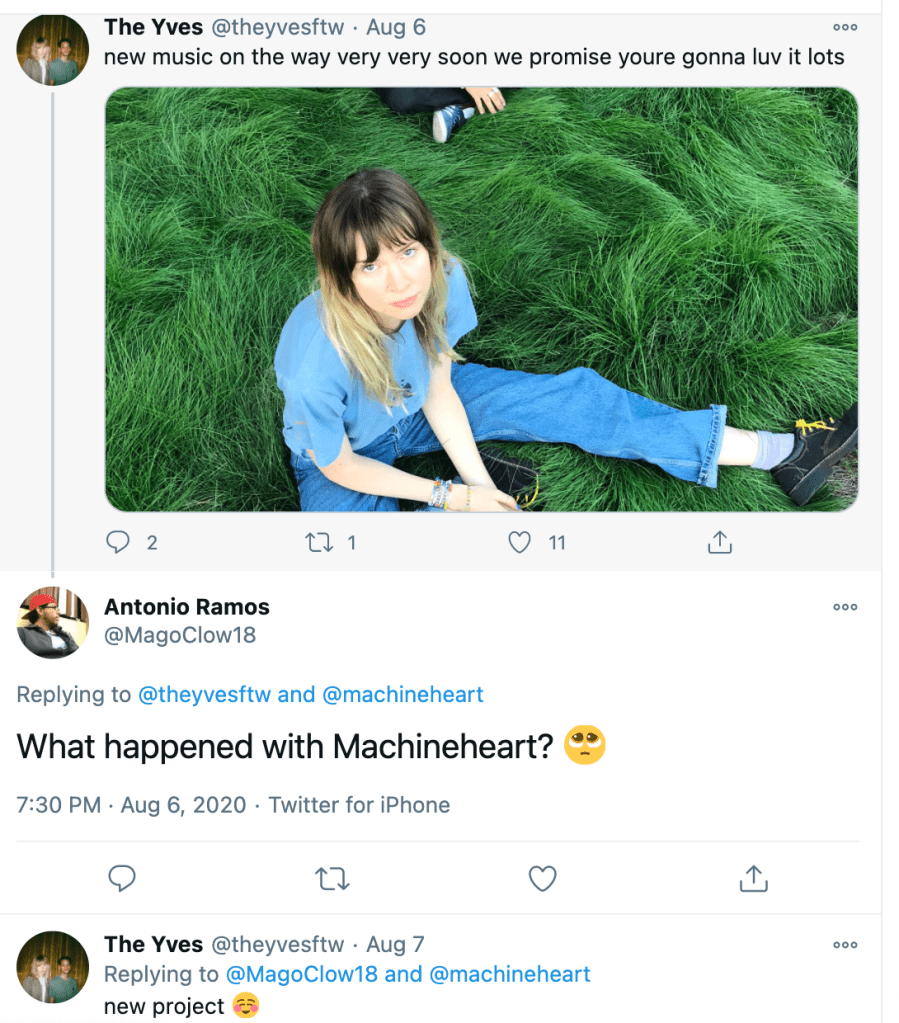The height and width of the screenshot is (1023, 899).
Task: Open the woman-in-grass photo
Action: click(x=481, y=299)
